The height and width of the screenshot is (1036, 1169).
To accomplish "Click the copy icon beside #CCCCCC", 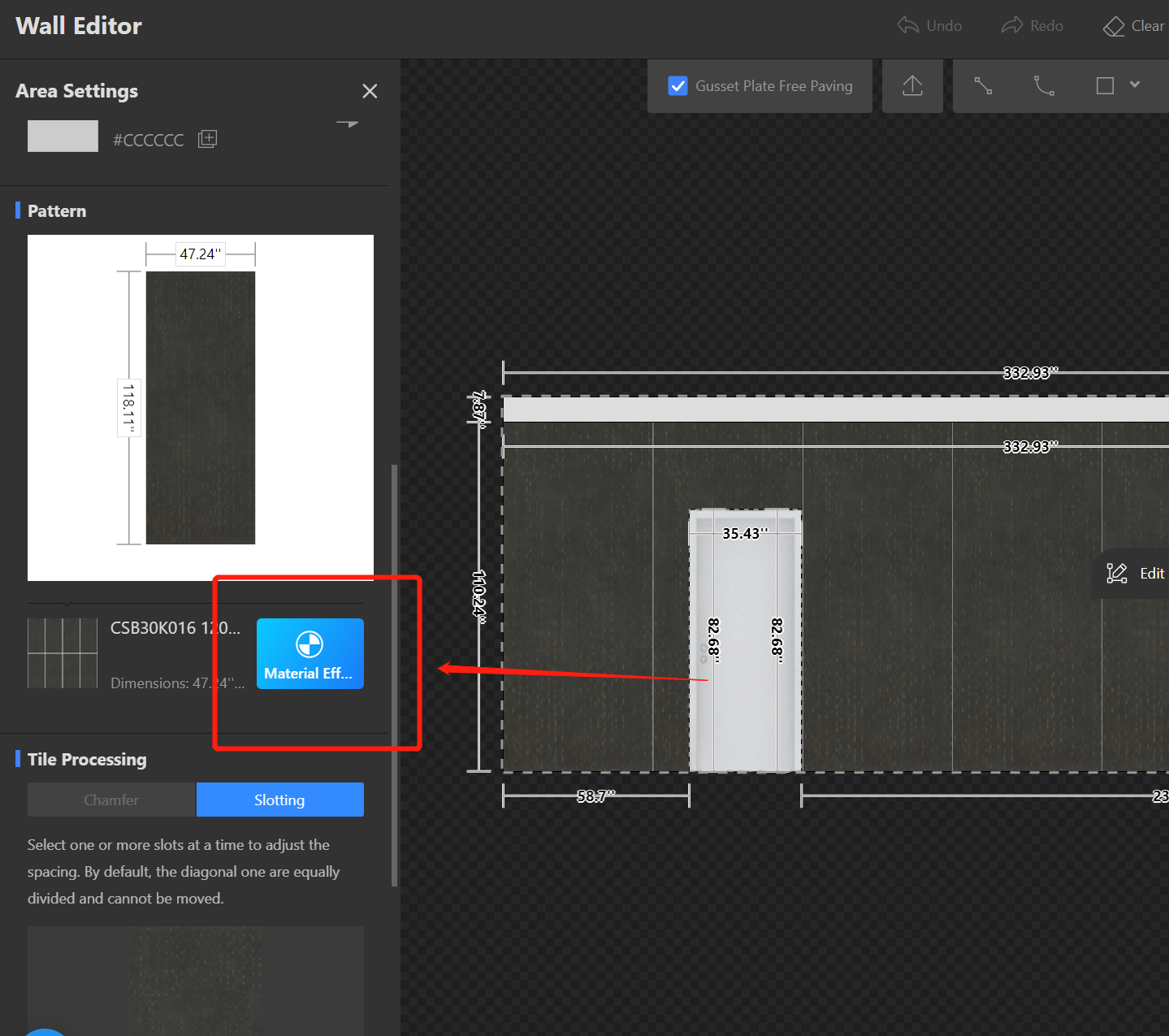I will coord(208,139).
